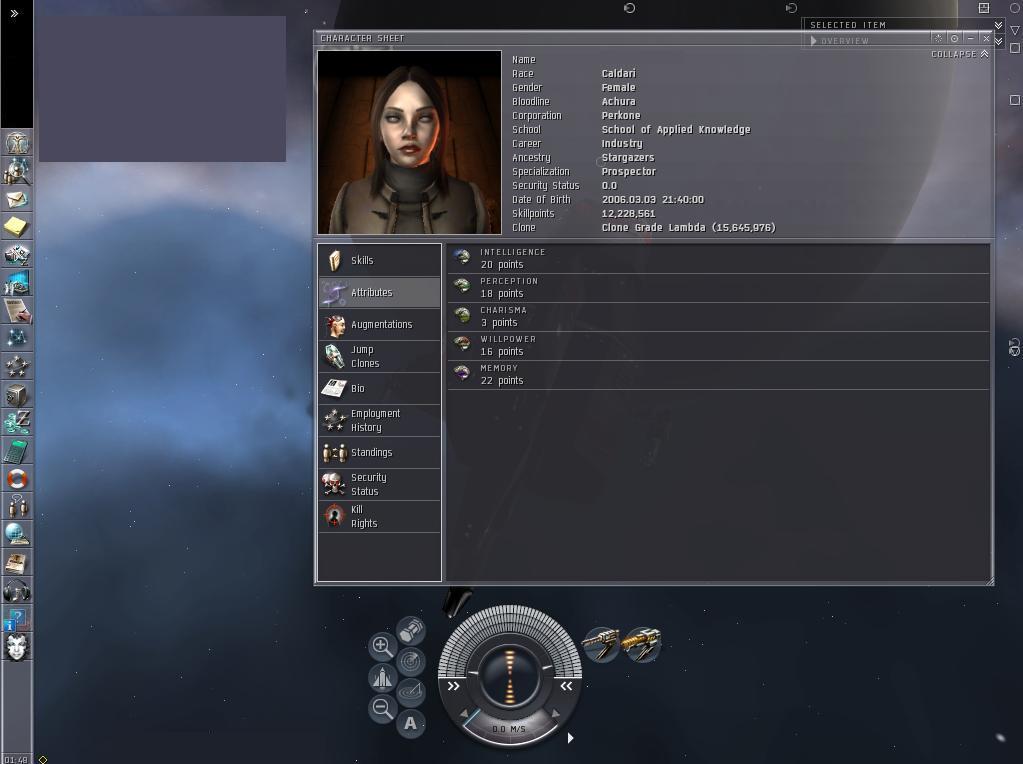Select the Intelligence 20 points row
Viewport: 1023px width, 764px height.
(718, 259)
